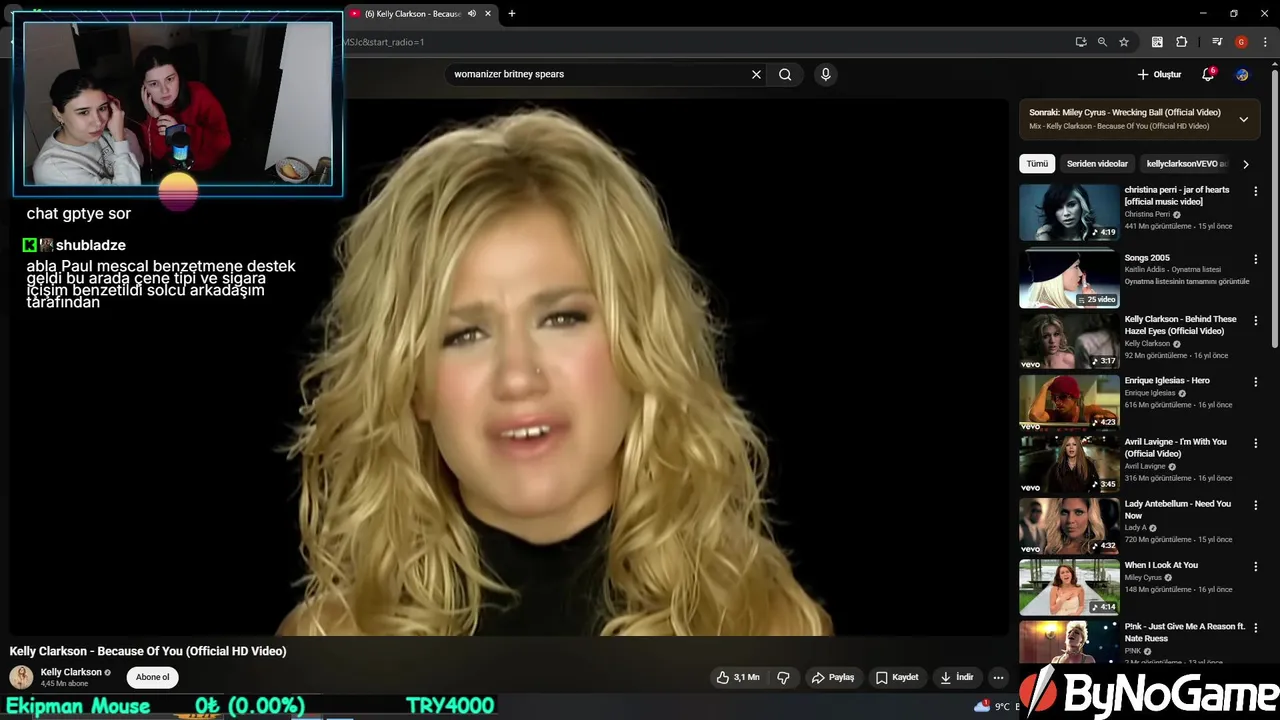Viewport: 1280px width, 720px height.
Task: Open the browser zoom magnifier icon
Action: click(x=1102, y=42)
